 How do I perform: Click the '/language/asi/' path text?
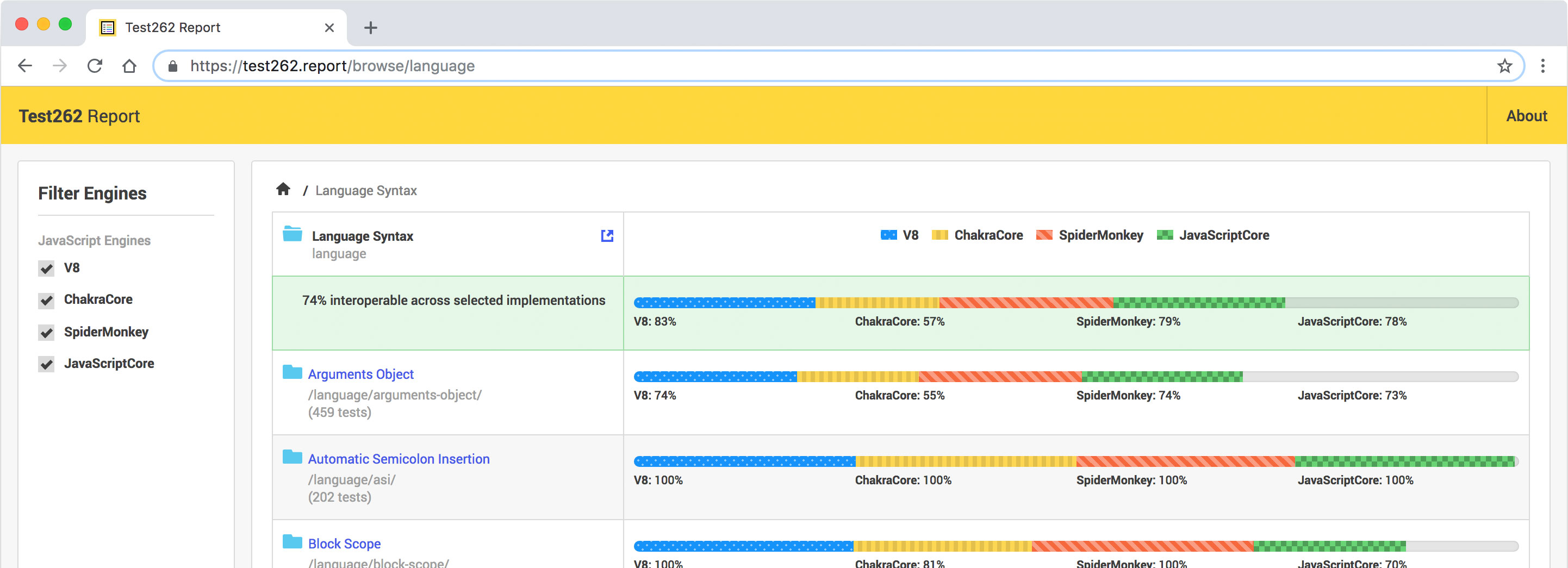coord(352,480)
